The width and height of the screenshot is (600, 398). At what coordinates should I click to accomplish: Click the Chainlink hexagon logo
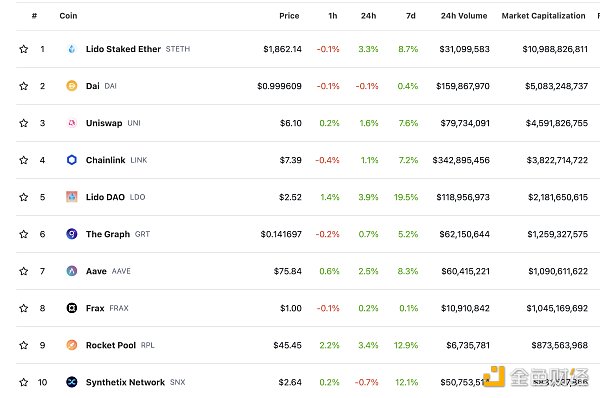pyautogui.click(x=72, y=160)
